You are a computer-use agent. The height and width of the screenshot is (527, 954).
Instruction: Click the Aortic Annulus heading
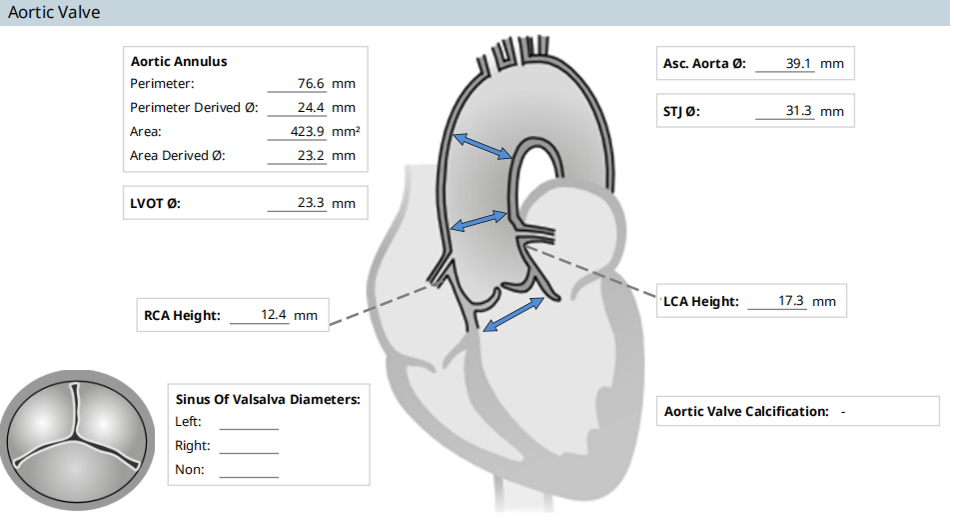point(179,61)
